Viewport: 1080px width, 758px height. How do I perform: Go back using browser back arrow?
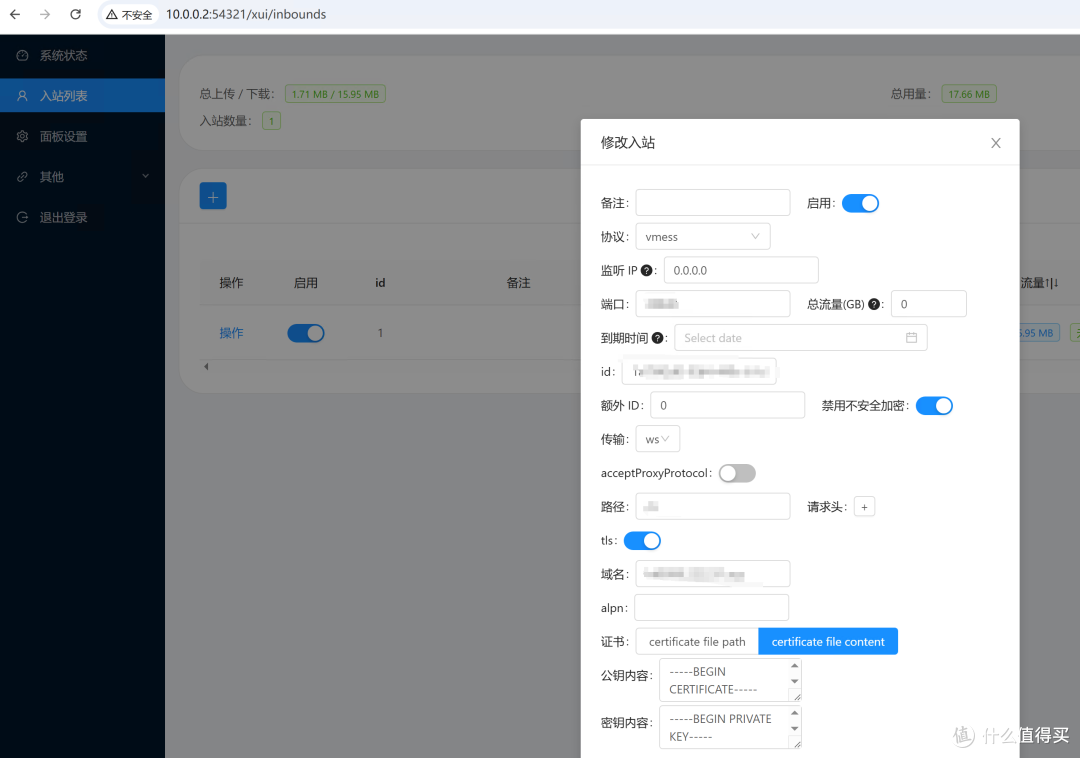[15, 14]
